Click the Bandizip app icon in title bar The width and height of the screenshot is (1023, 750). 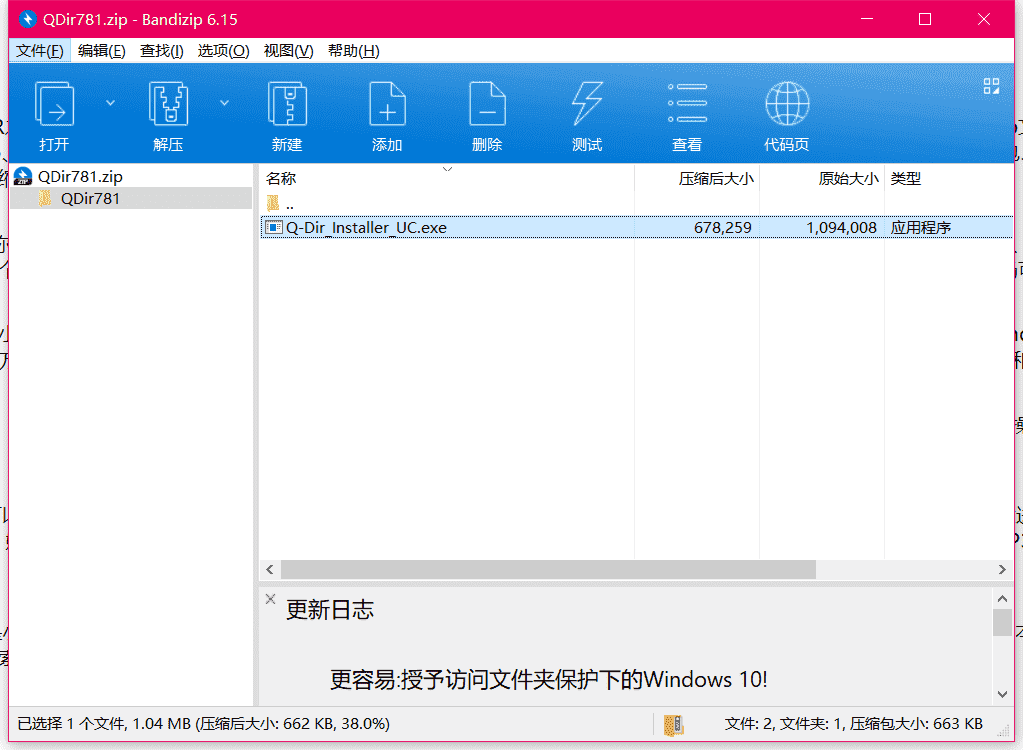click(x=27, y=19)
